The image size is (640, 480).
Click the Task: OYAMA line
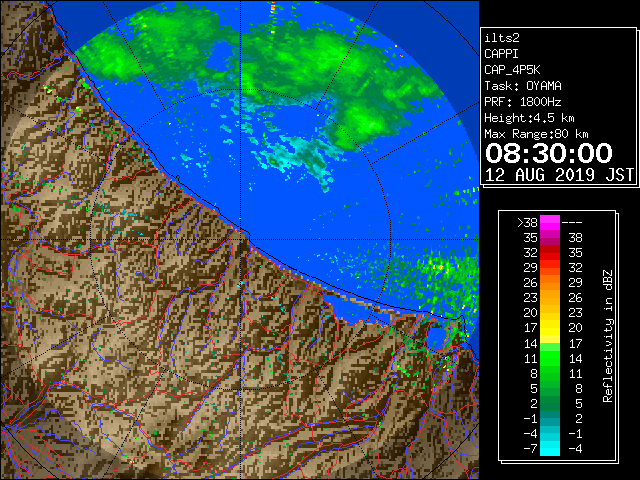[523, 86]
